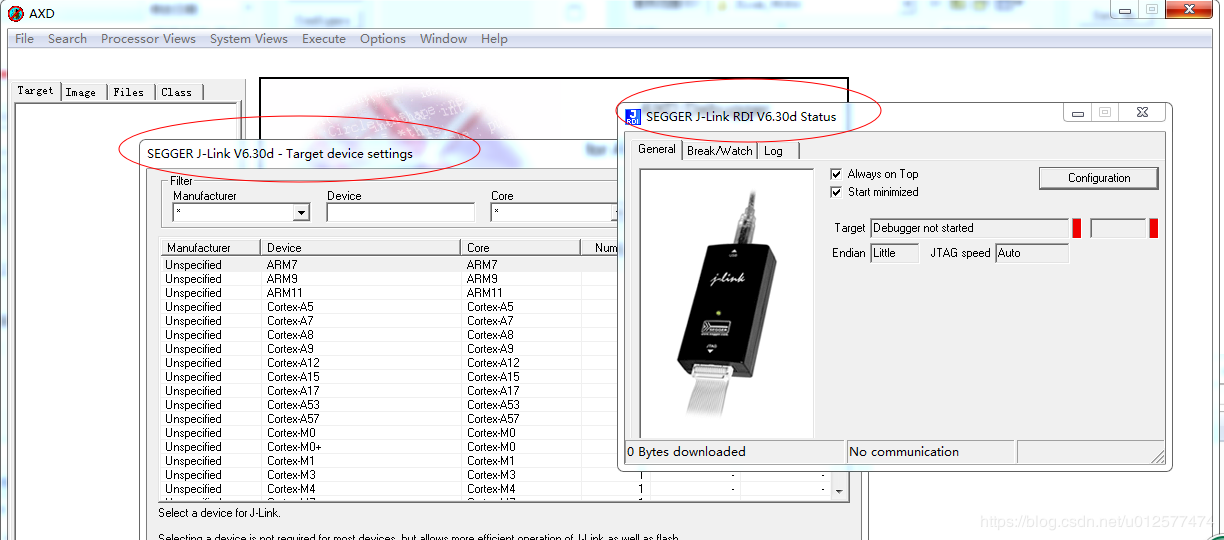
Task: Click the Core column header
Action: 520,247
